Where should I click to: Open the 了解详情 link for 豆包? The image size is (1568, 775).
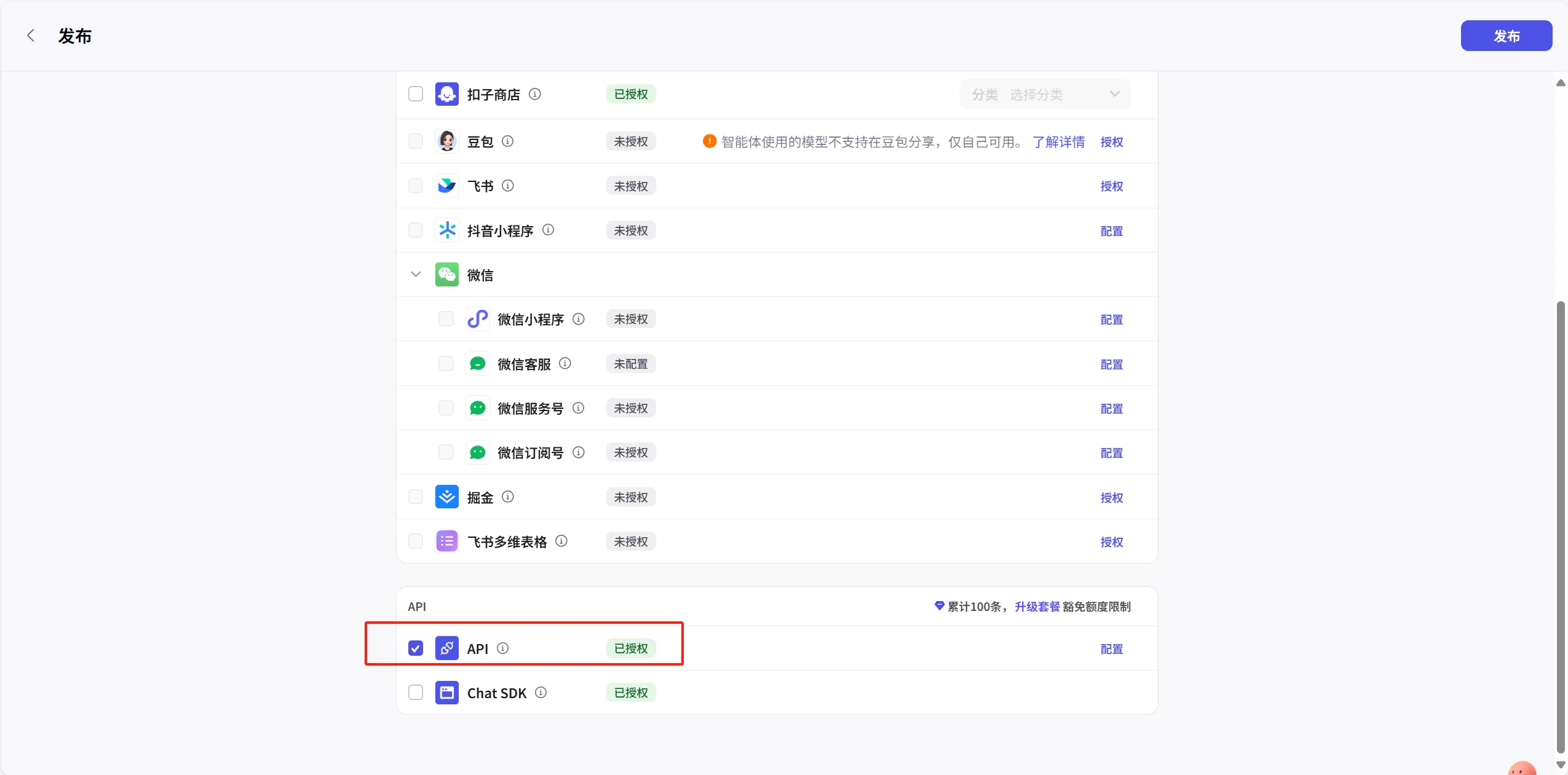[1058, 142]
